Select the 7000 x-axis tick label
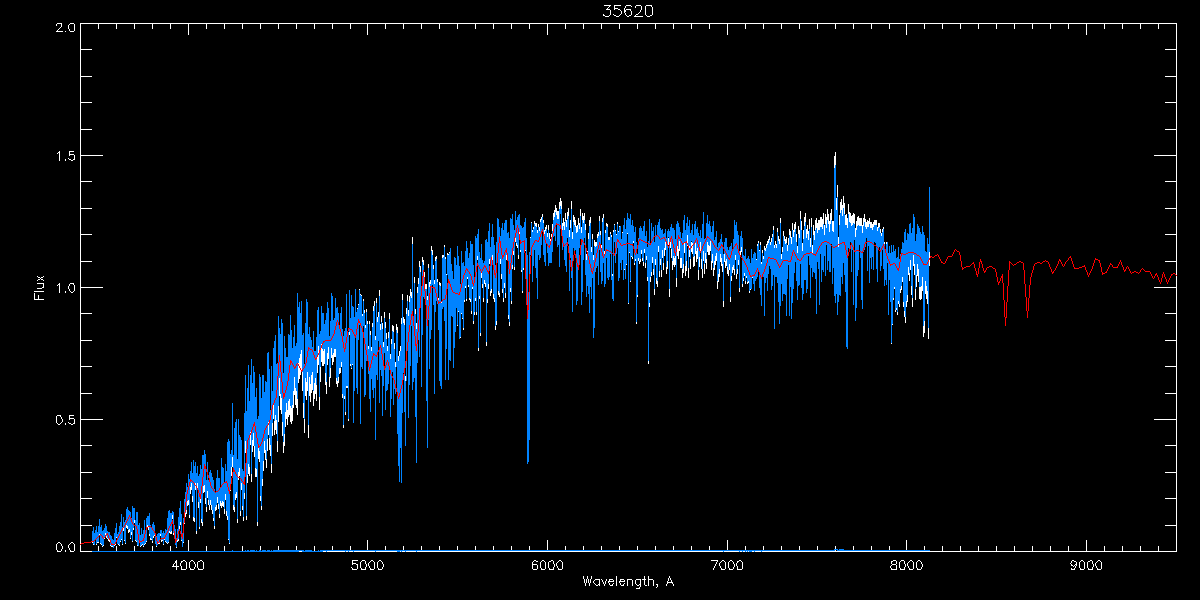 point(727,565)
